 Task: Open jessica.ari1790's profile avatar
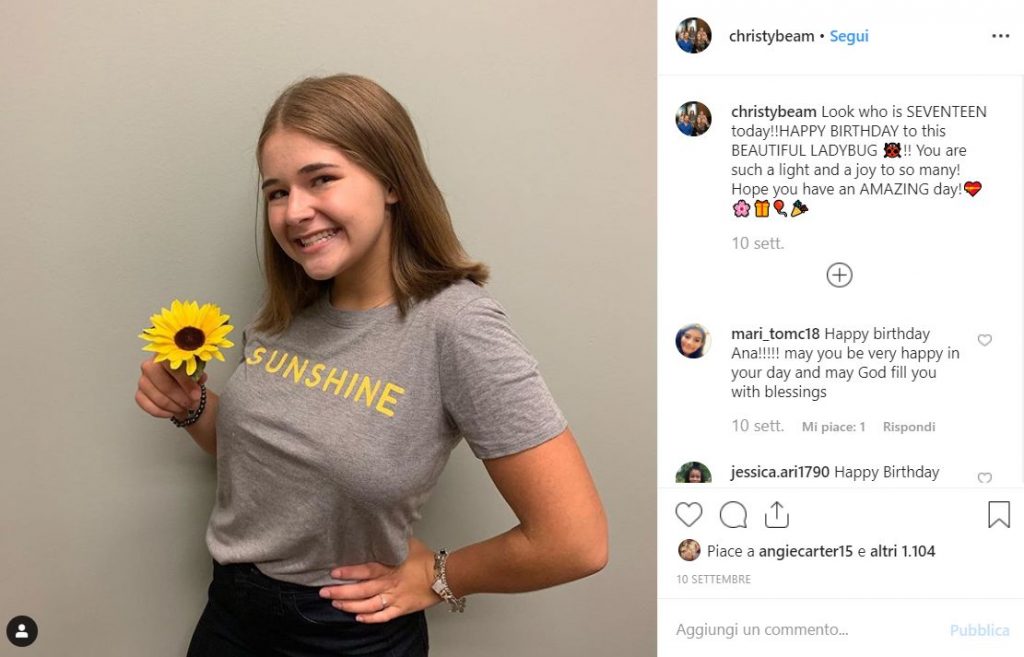coord(694,474)
